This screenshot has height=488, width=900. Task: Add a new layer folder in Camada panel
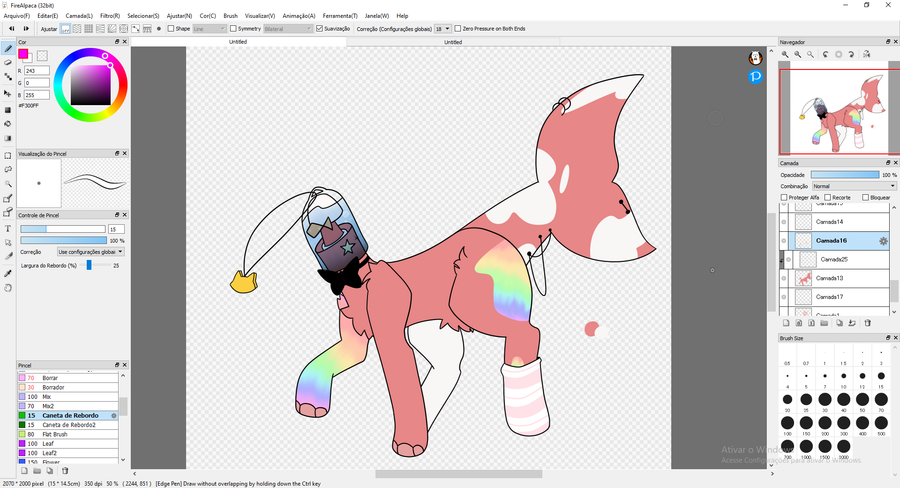tap(824, 323)
